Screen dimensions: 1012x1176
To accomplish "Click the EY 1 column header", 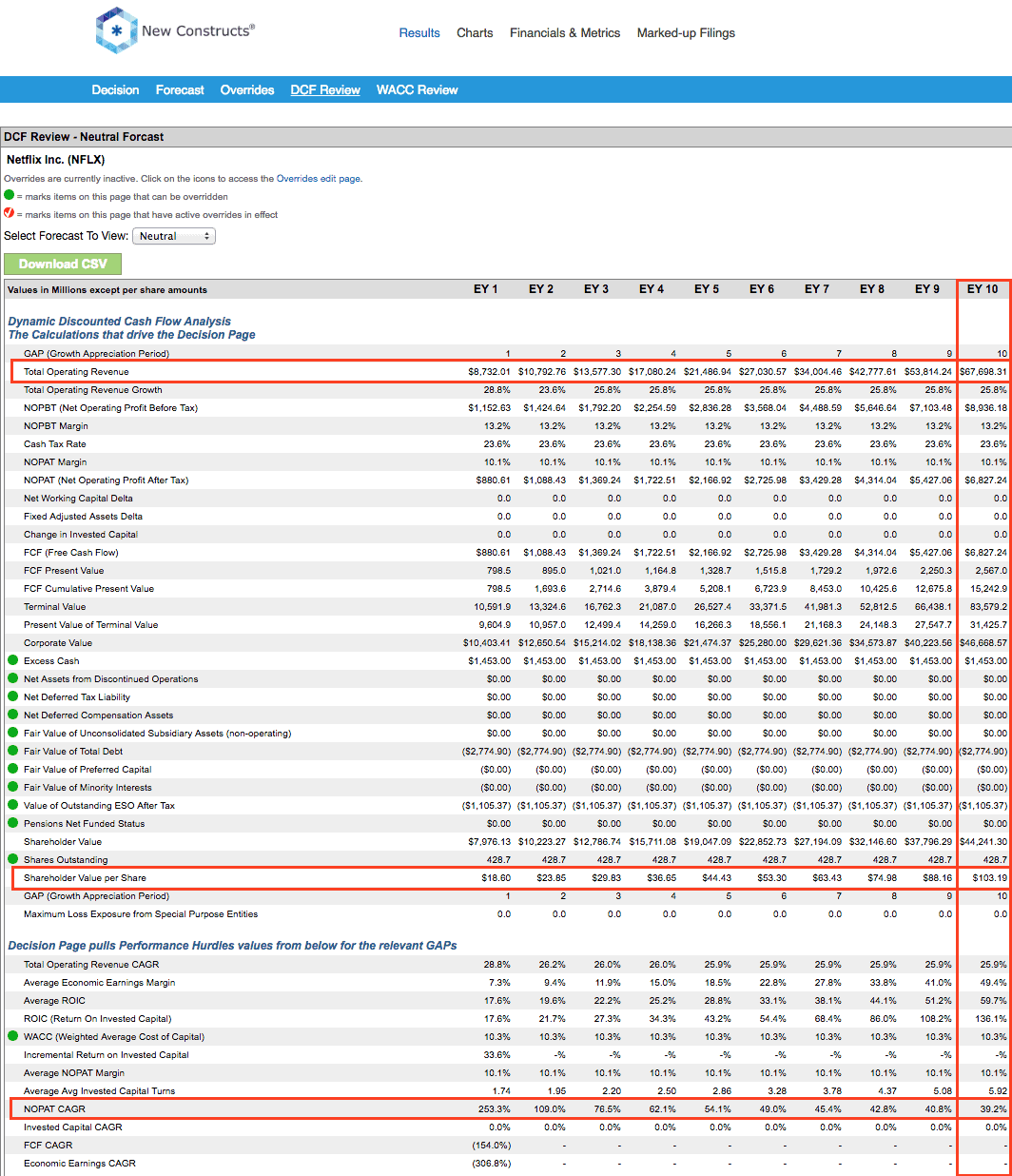I will coord(486,289).
